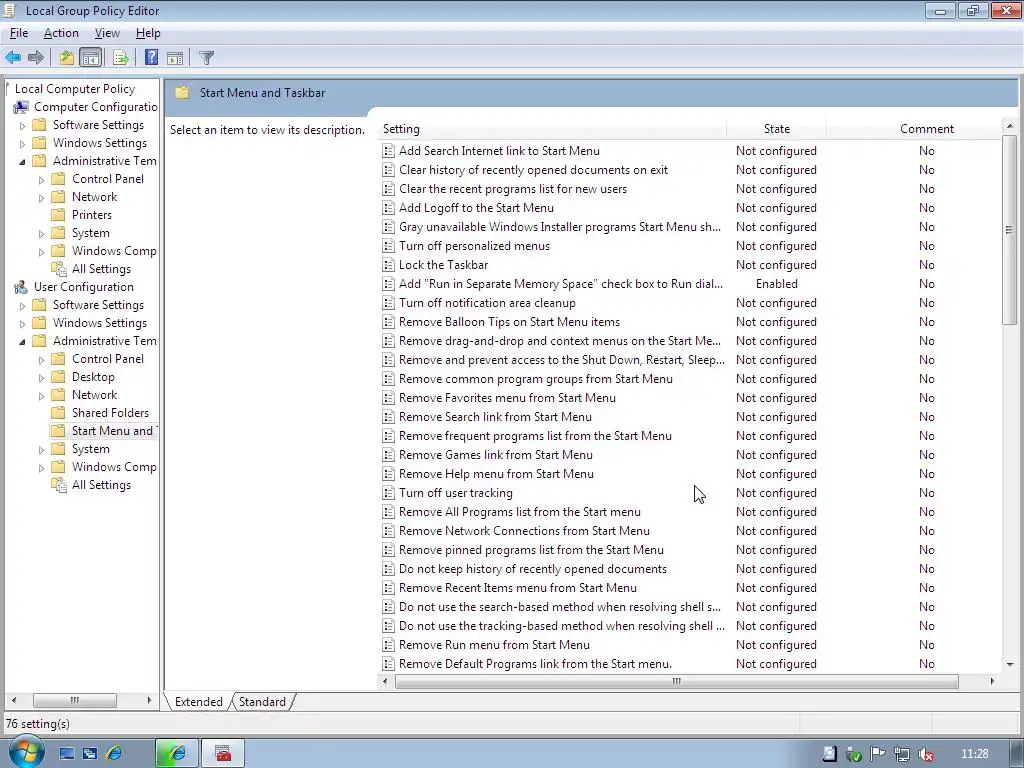The image size is (1024, 768).
Task: Click the Show Desktop taskbar monitor icon
Action: 67,753
